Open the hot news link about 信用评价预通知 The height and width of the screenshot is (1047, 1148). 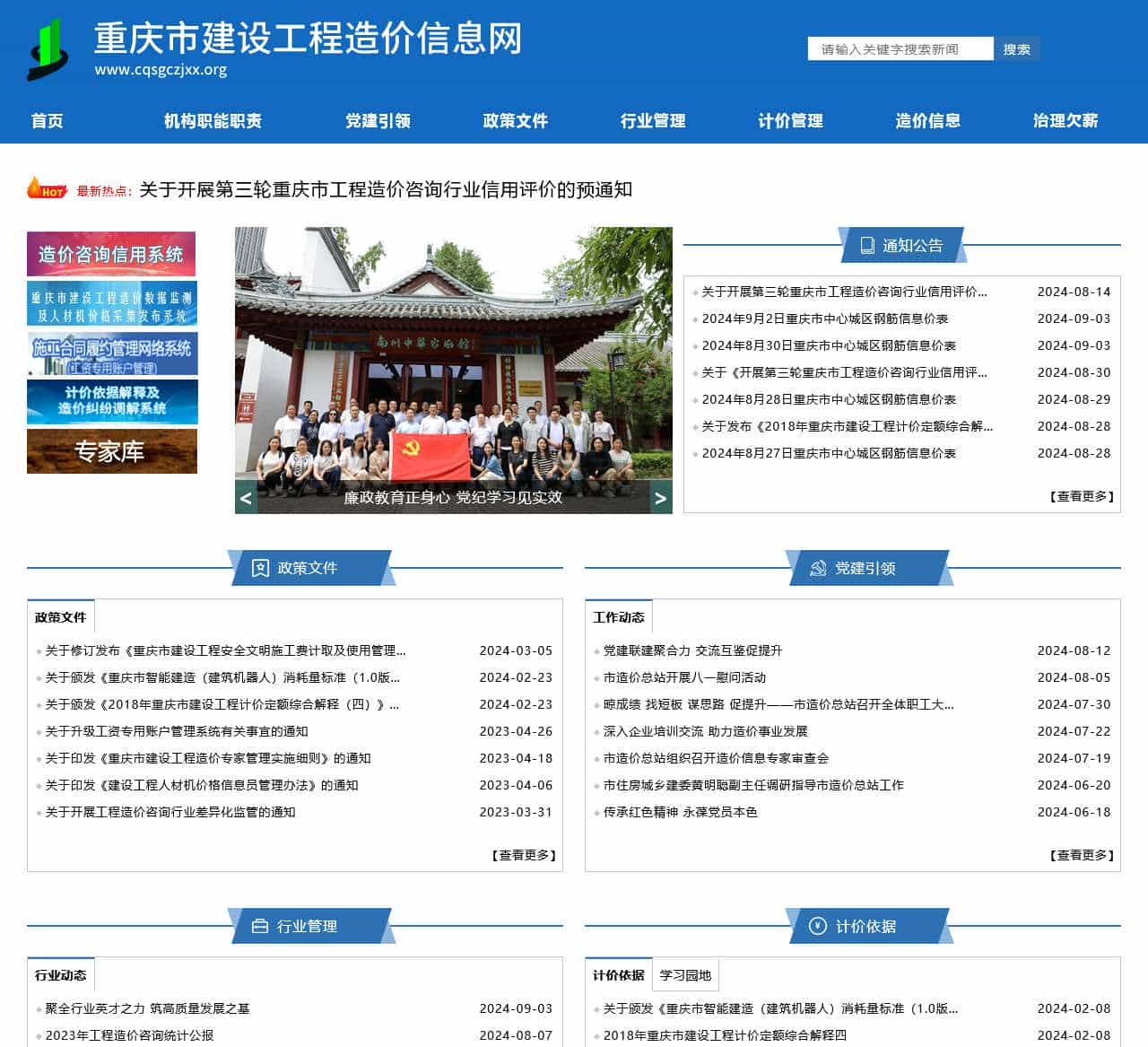(x=386, y=190)
